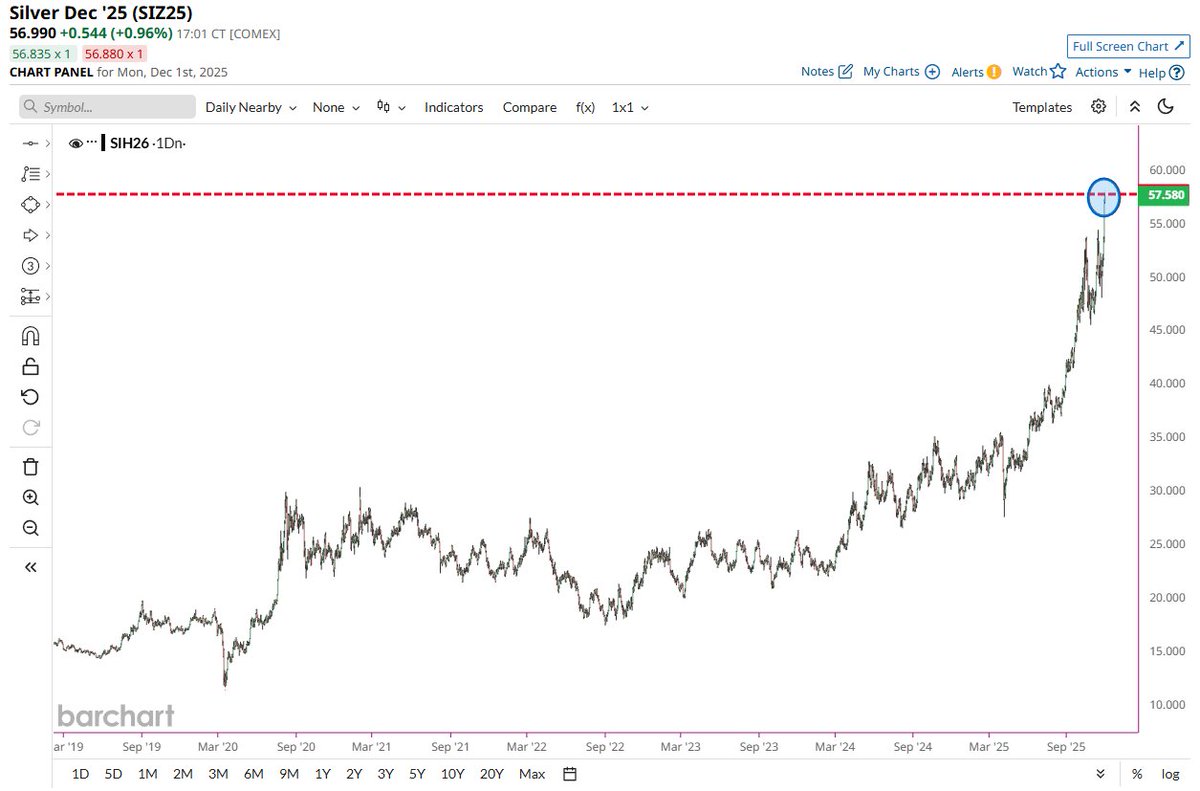1200x791 pixels.
Task: Click into the Symbol search field
Action: pyautogui.click(x=108, y=107)
